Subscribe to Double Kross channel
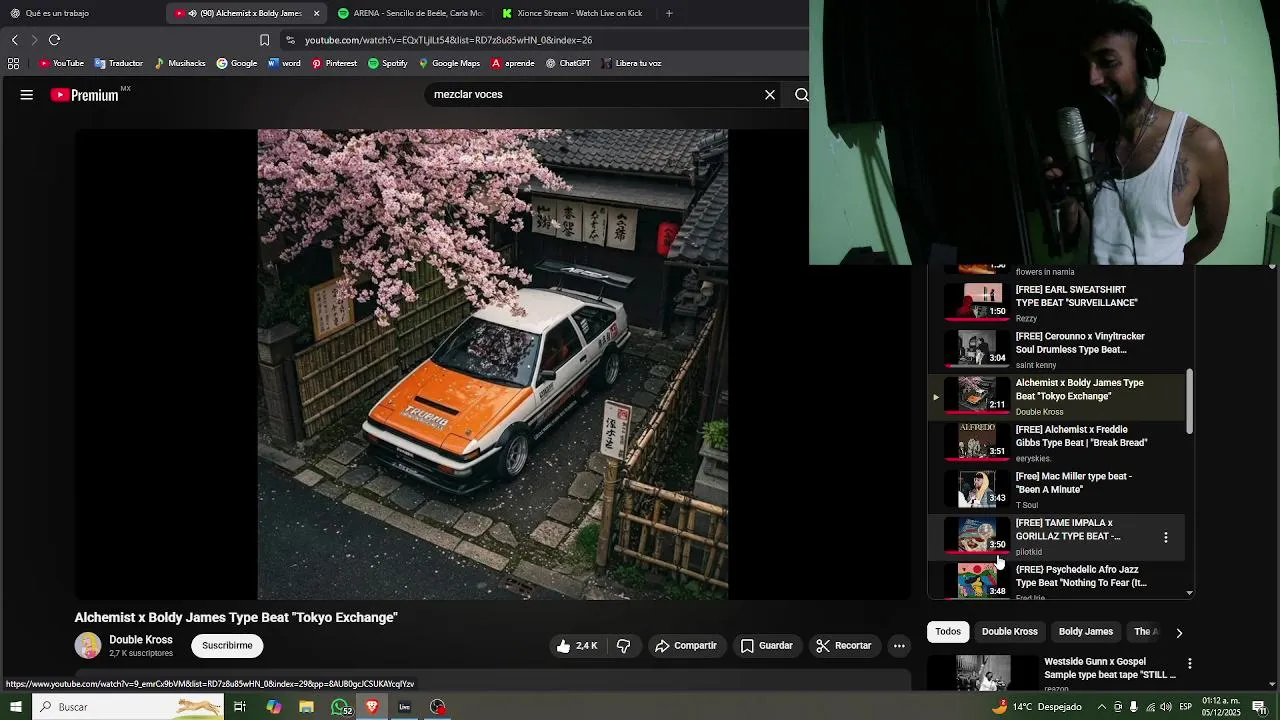1280x720 pixels. coord(227,646)
